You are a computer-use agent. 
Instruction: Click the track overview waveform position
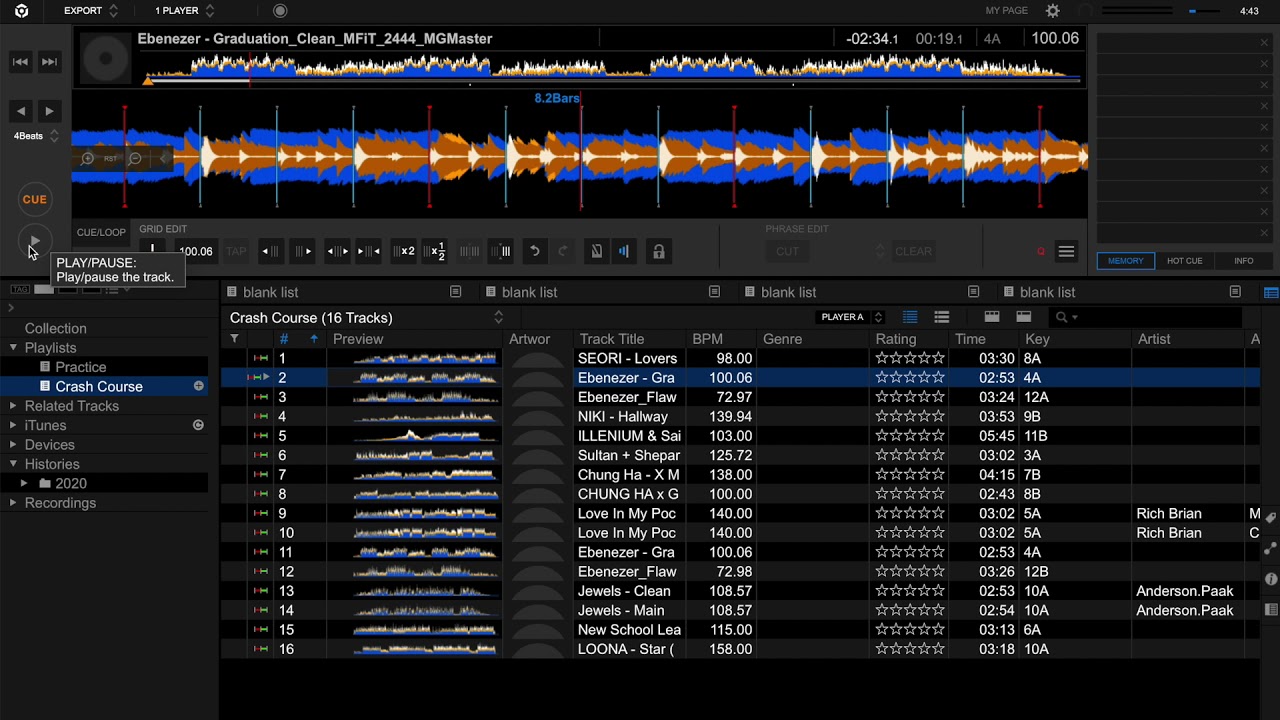coord(612,67)
